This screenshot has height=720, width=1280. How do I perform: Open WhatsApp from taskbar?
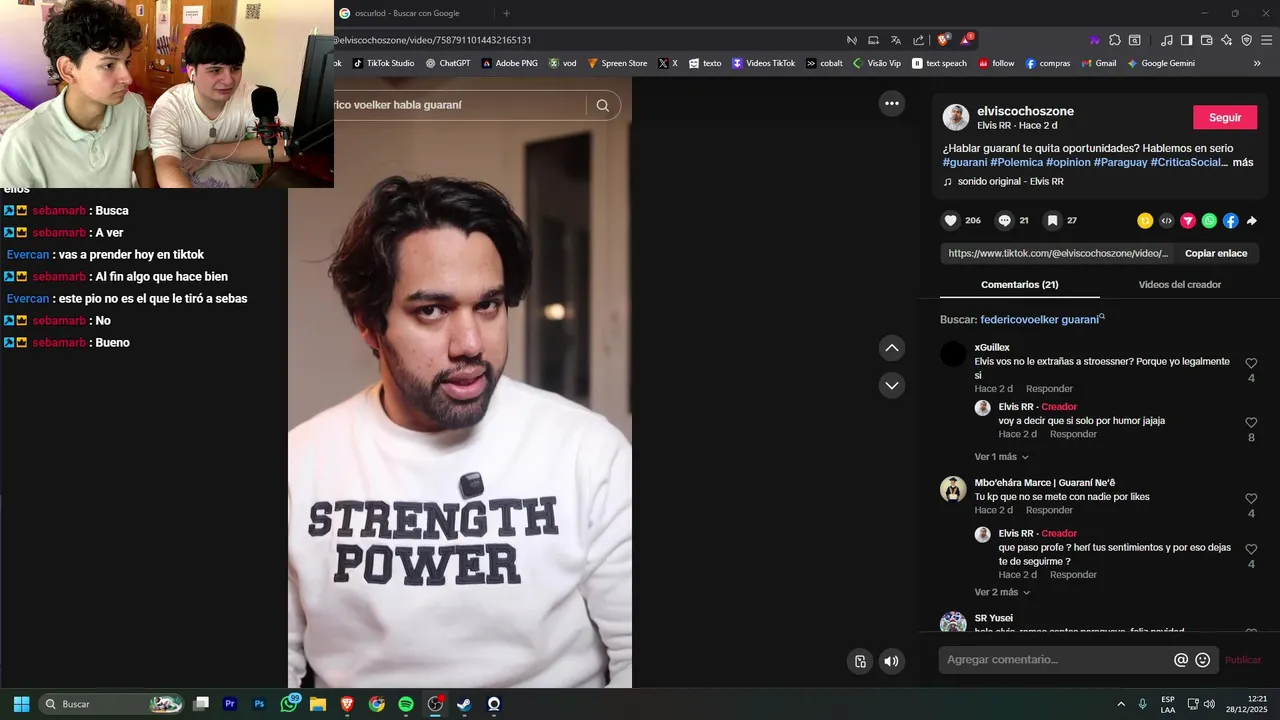[289, 704]
